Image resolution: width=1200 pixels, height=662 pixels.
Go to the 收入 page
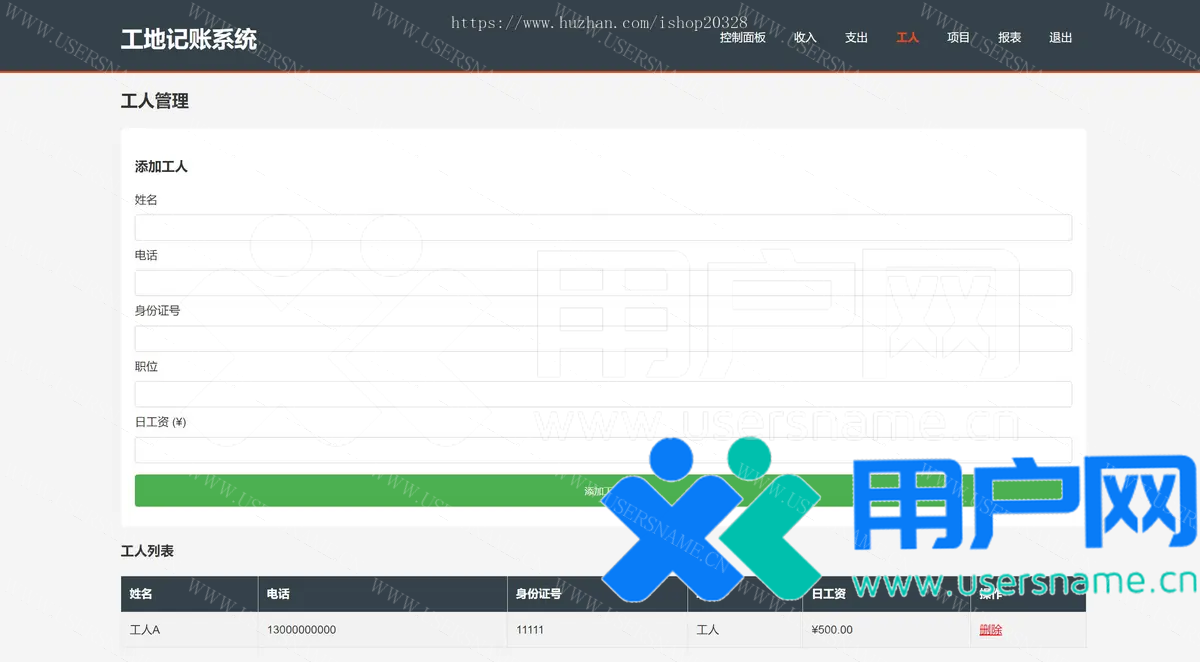[x=805, y=38]
